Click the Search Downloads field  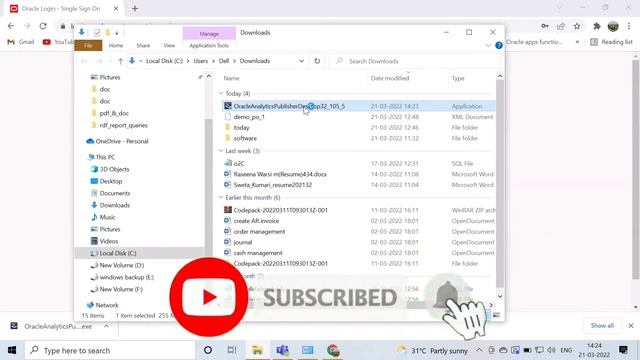point(414,61)
